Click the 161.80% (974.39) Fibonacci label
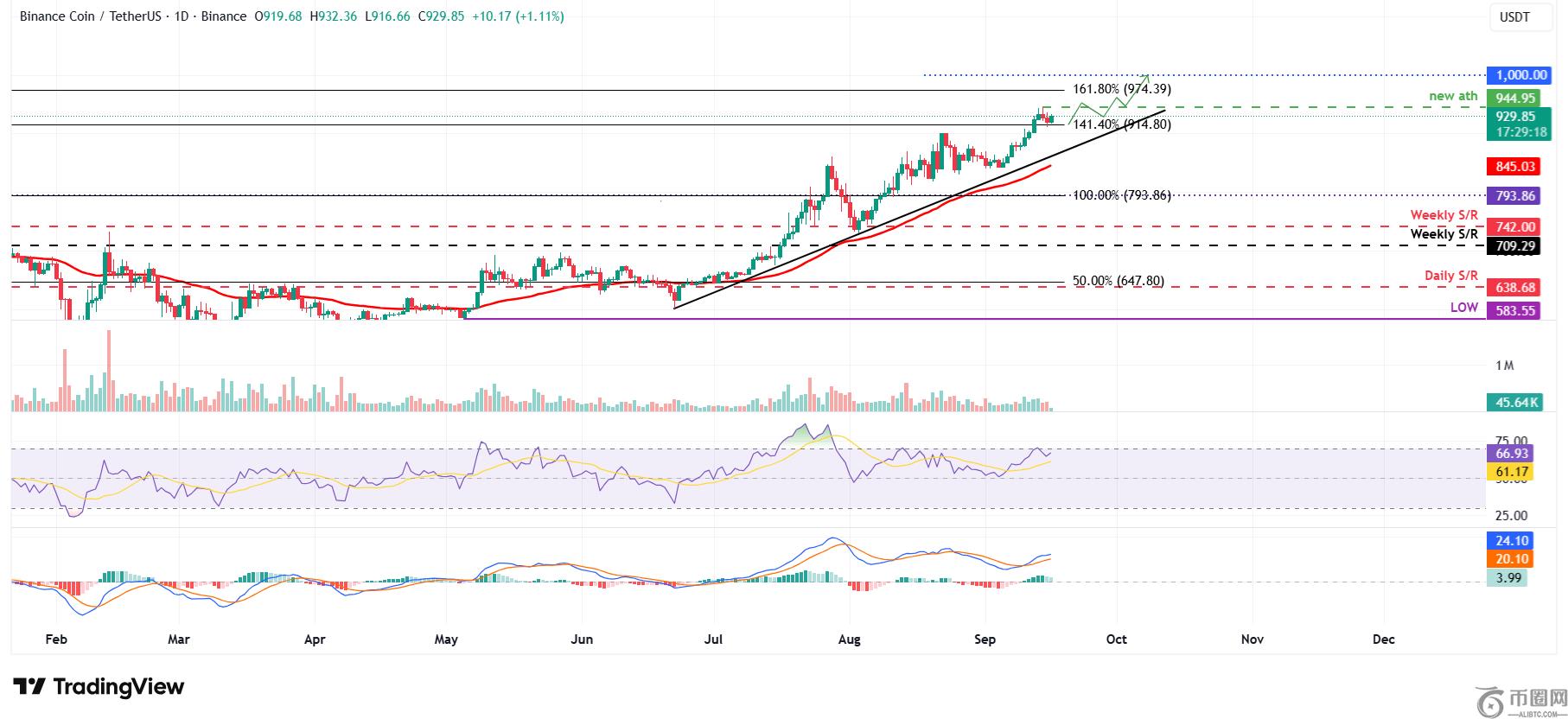The image size is (1568, 719). (1121, 90)
